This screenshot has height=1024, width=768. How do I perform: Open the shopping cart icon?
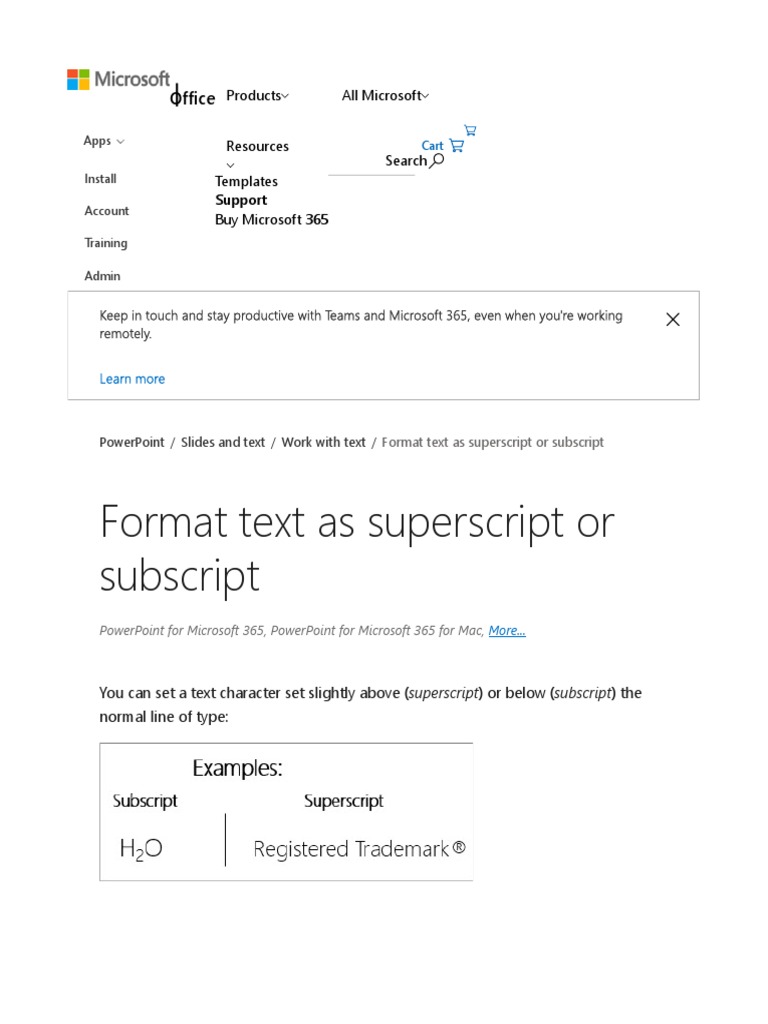pyautogui.click(x=457, y=145)
